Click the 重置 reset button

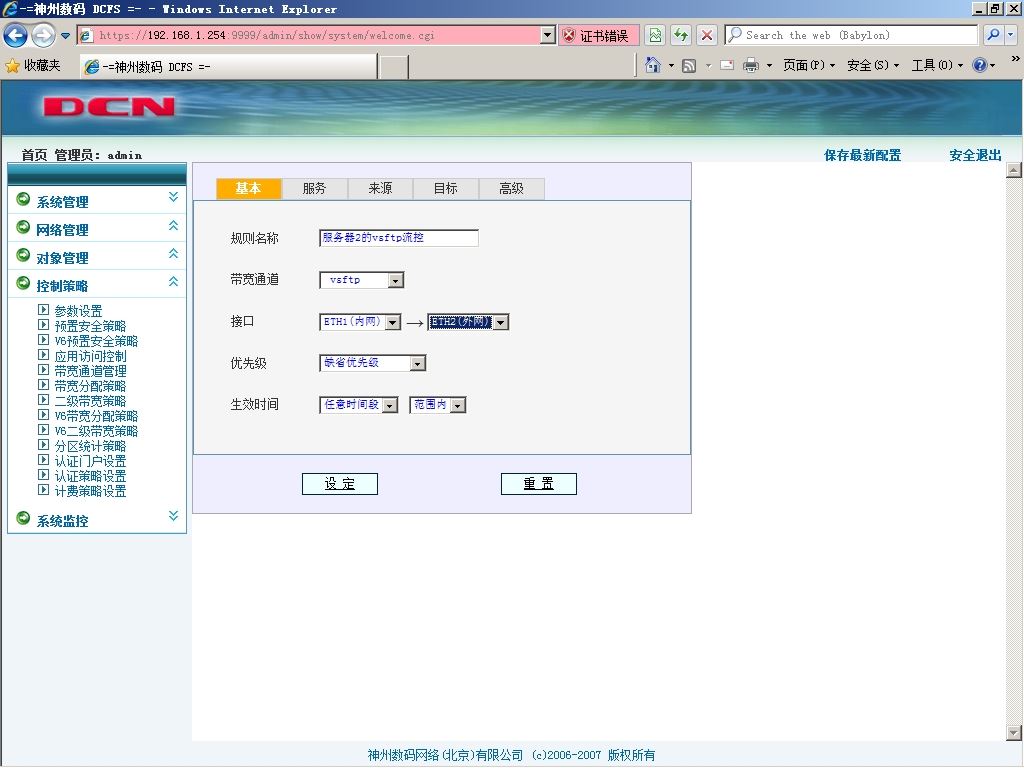539,484
